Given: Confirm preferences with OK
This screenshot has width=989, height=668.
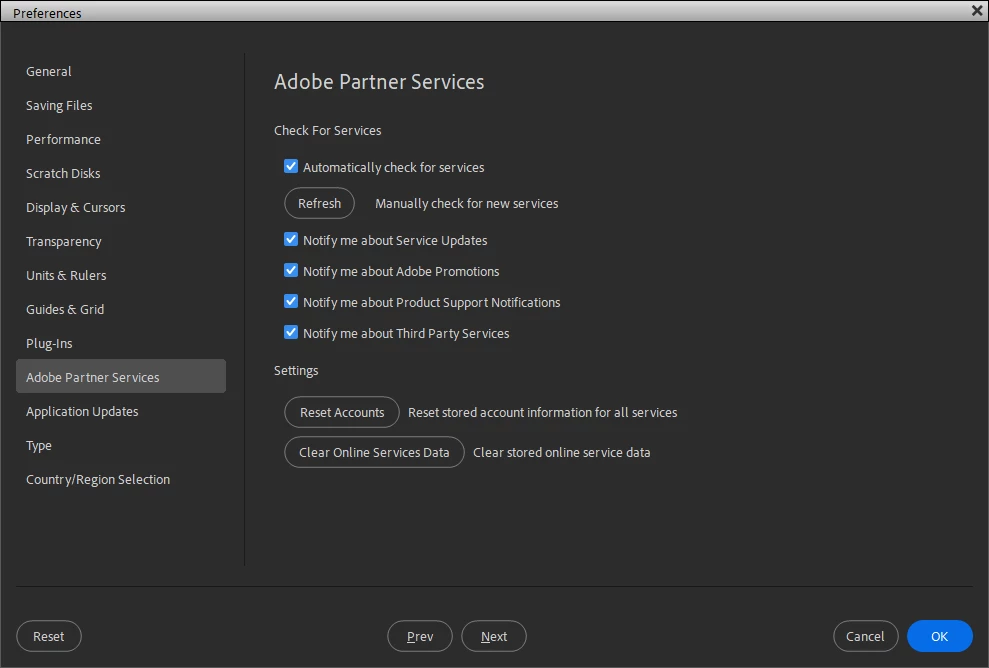Looking at the screenshot, I should coord(940,636).
